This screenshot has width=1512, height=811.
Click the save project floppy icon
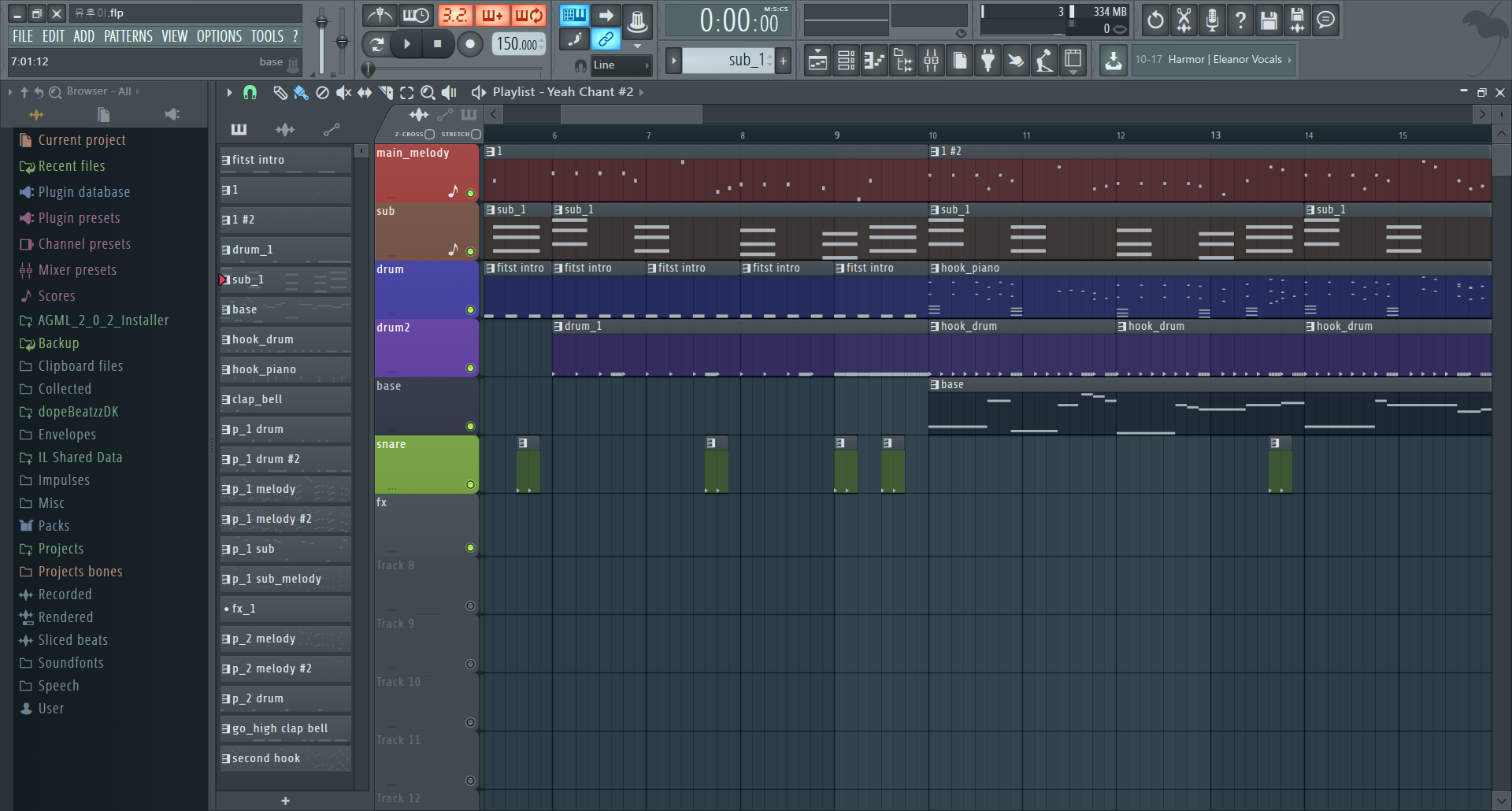click(1269, 20)
